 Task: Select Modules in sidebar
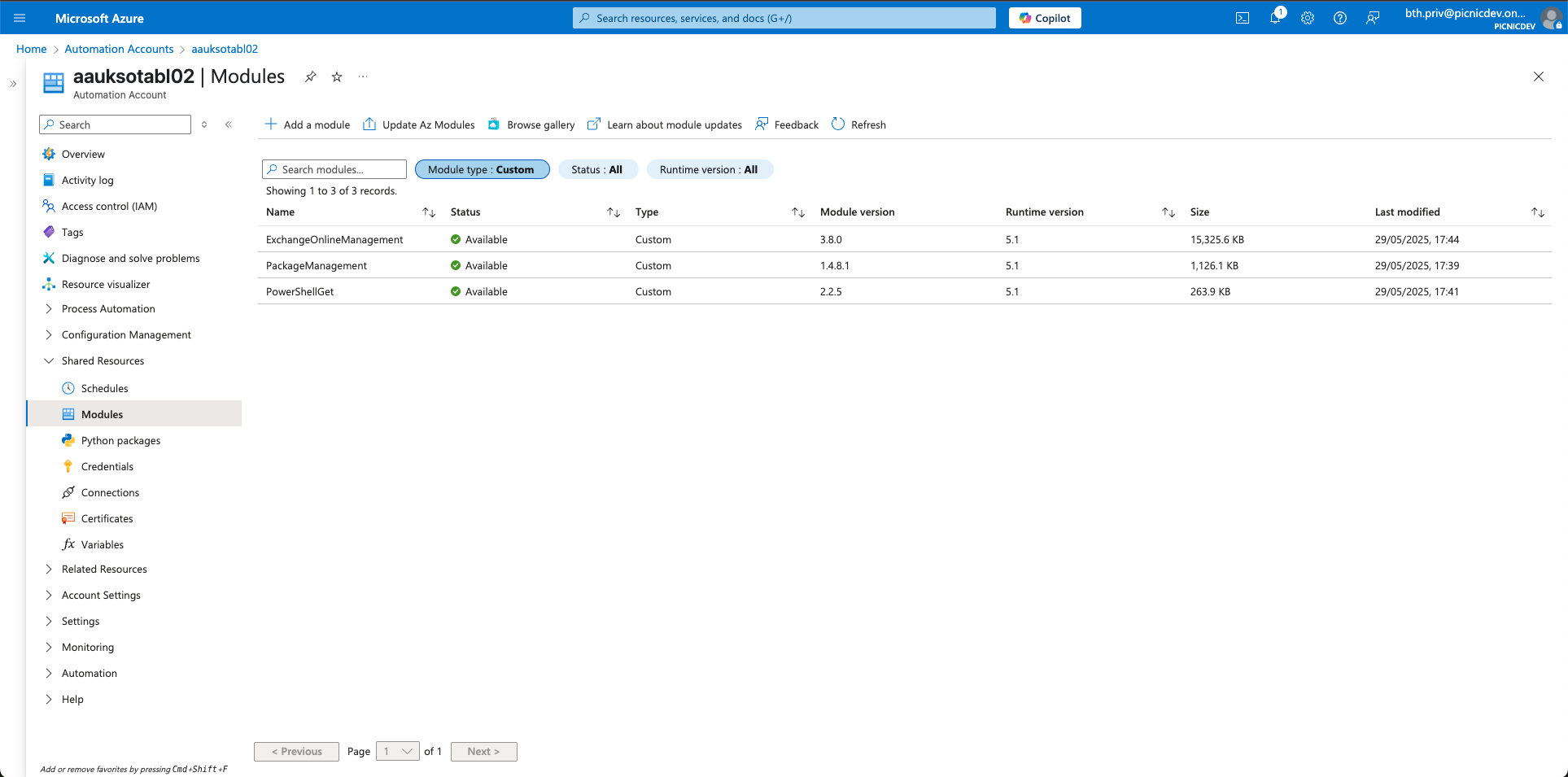134,414
